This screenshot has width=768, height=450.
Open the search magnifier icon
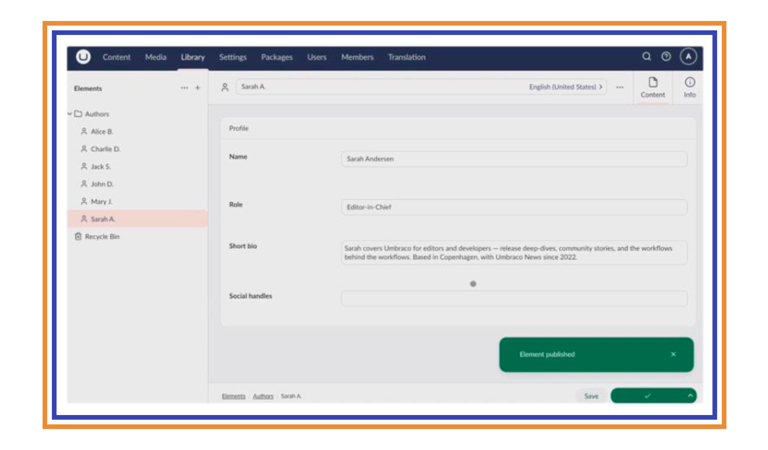click(647, 57)
